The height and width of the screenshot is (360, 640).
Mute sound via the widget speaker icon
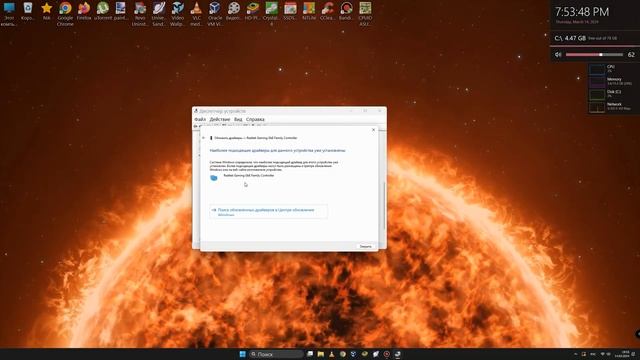[558, 55]
